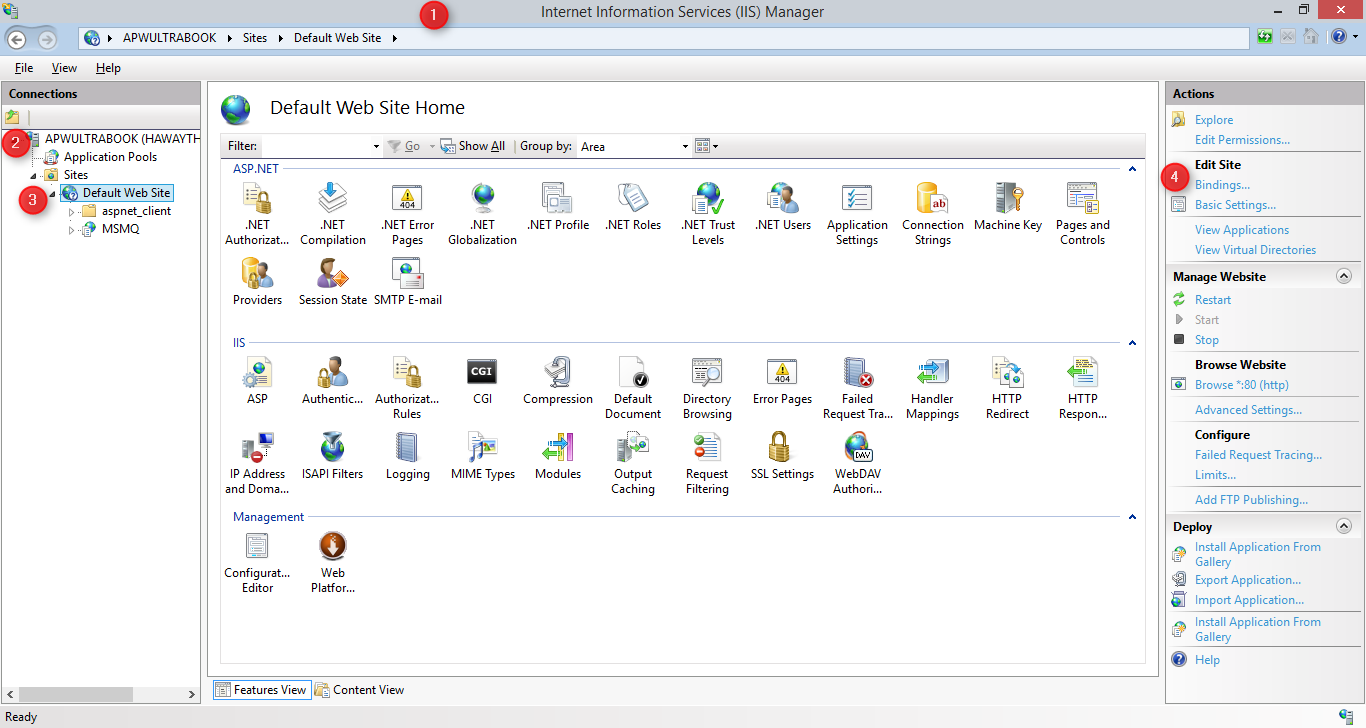The image size is (1366, 728).
Task: Click the Export Application... link
Action: 1248,580
